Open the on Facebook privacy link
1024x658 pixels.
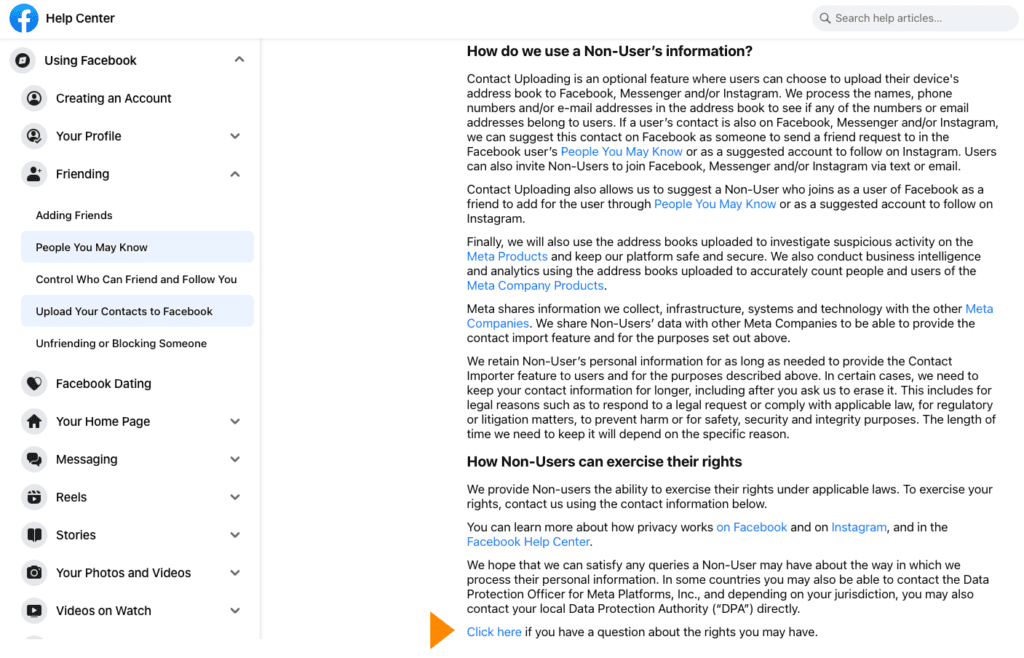[751, 527]
